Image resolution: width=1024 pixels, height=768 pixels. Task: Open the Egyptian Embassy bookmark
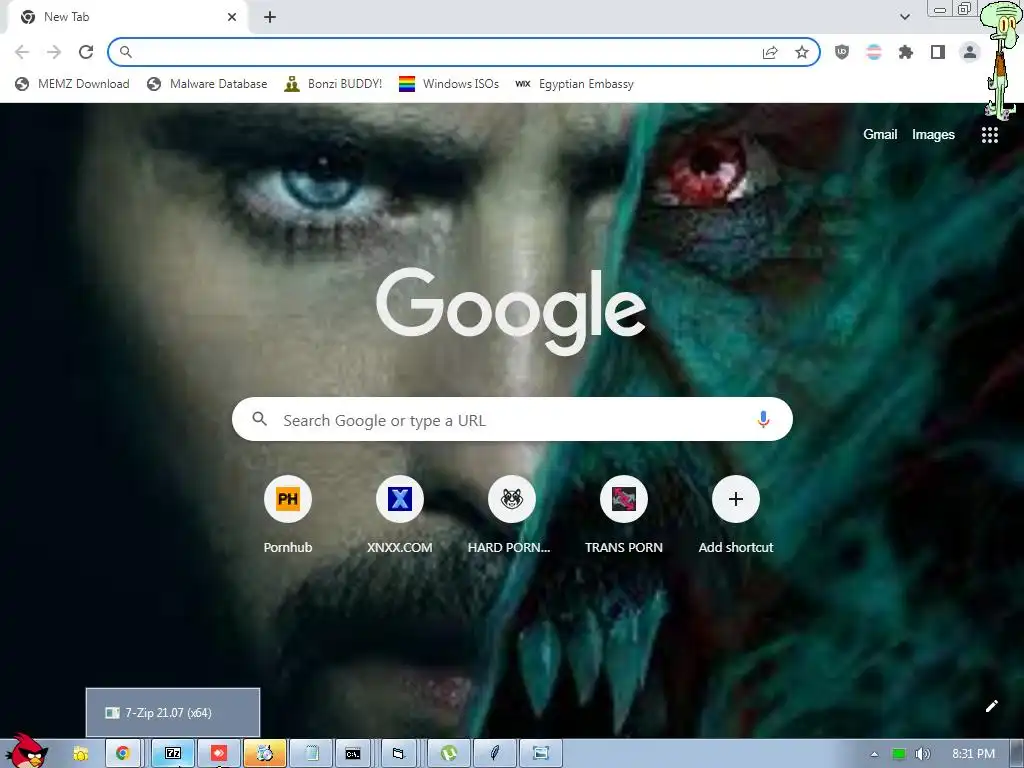click(574, 84)
